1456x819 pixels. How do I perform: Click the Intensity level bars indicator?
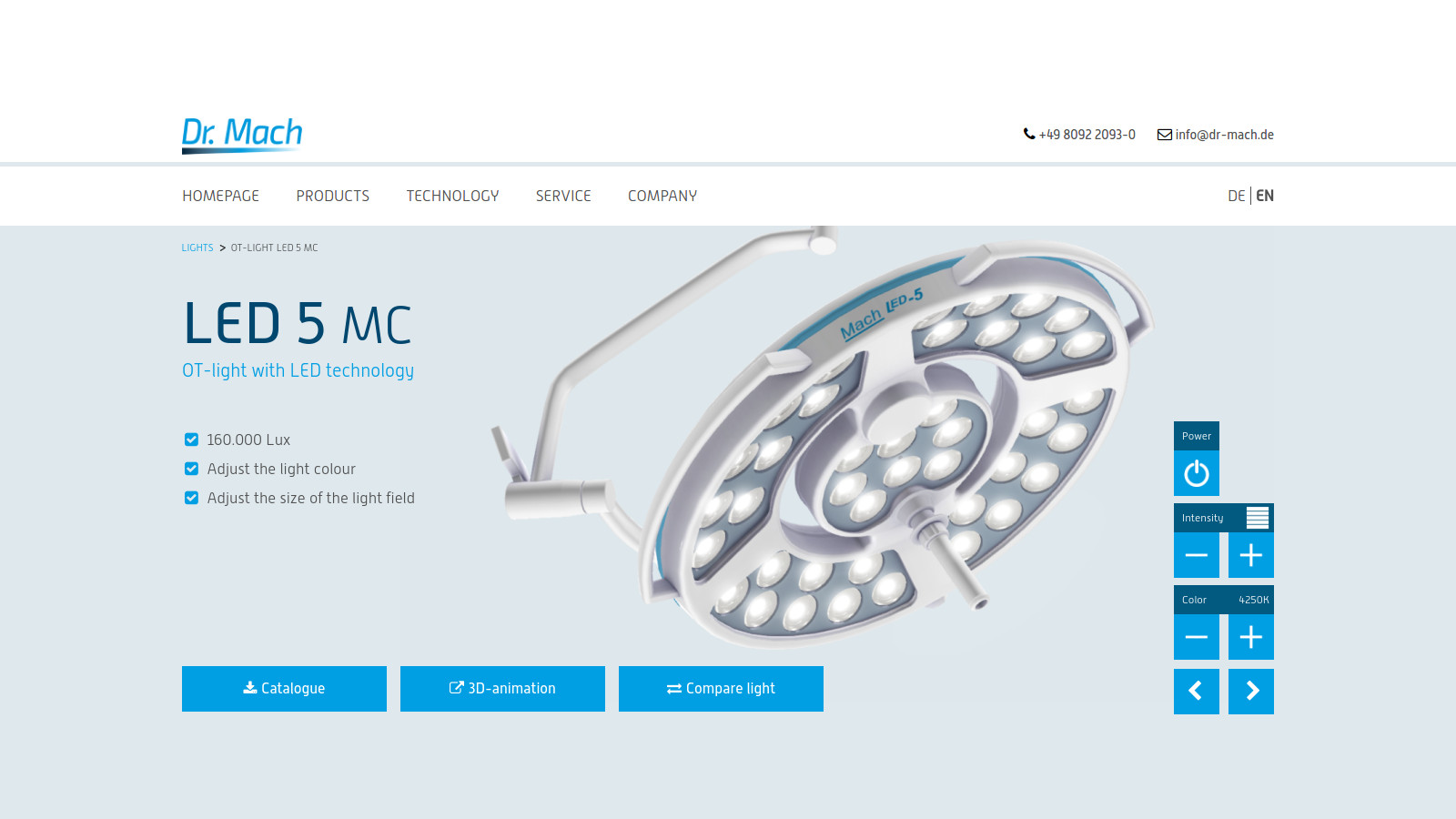point(1258,518)
